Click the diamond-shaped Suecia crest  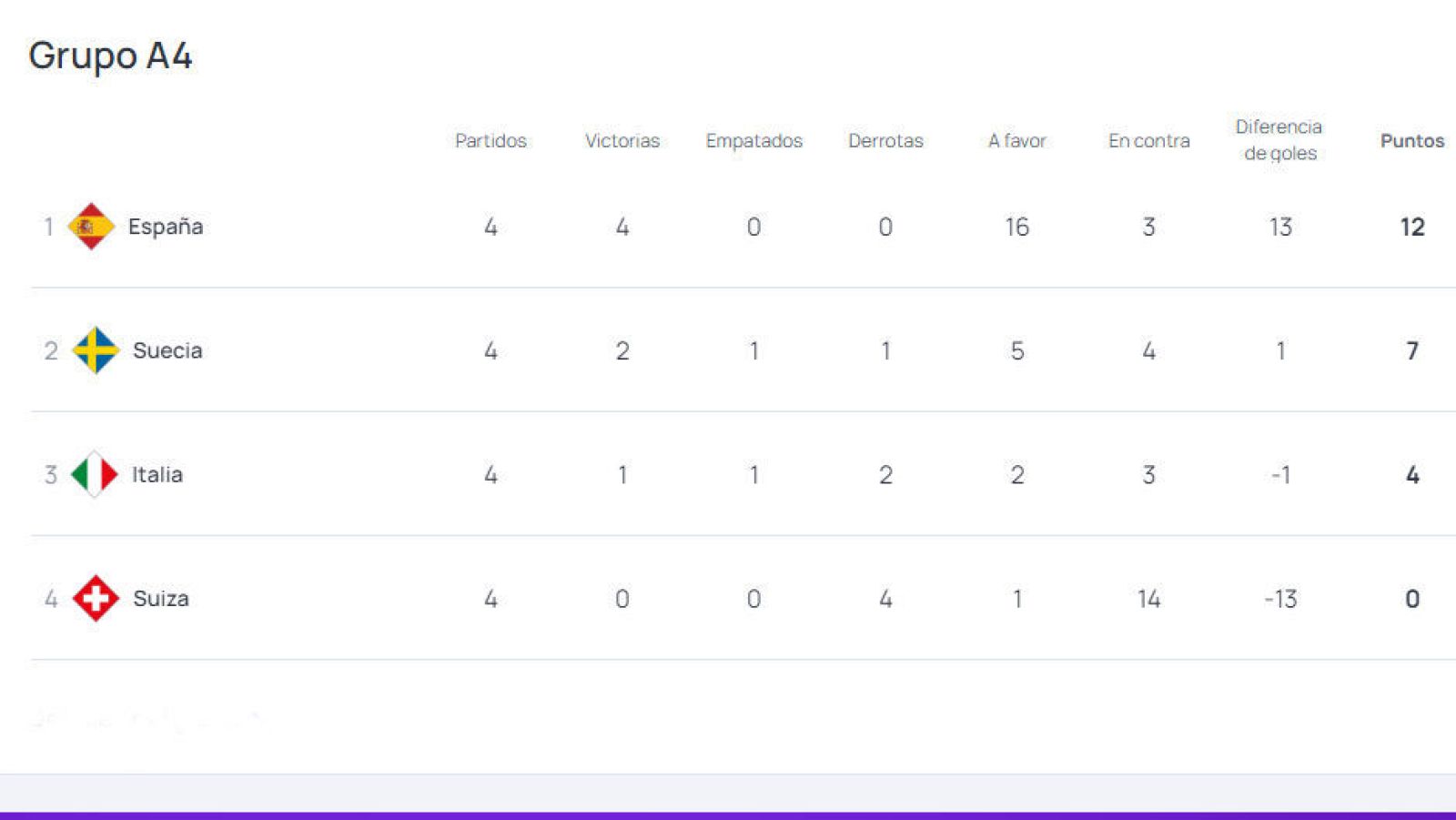pyautogui.click(x=97, y=350)
